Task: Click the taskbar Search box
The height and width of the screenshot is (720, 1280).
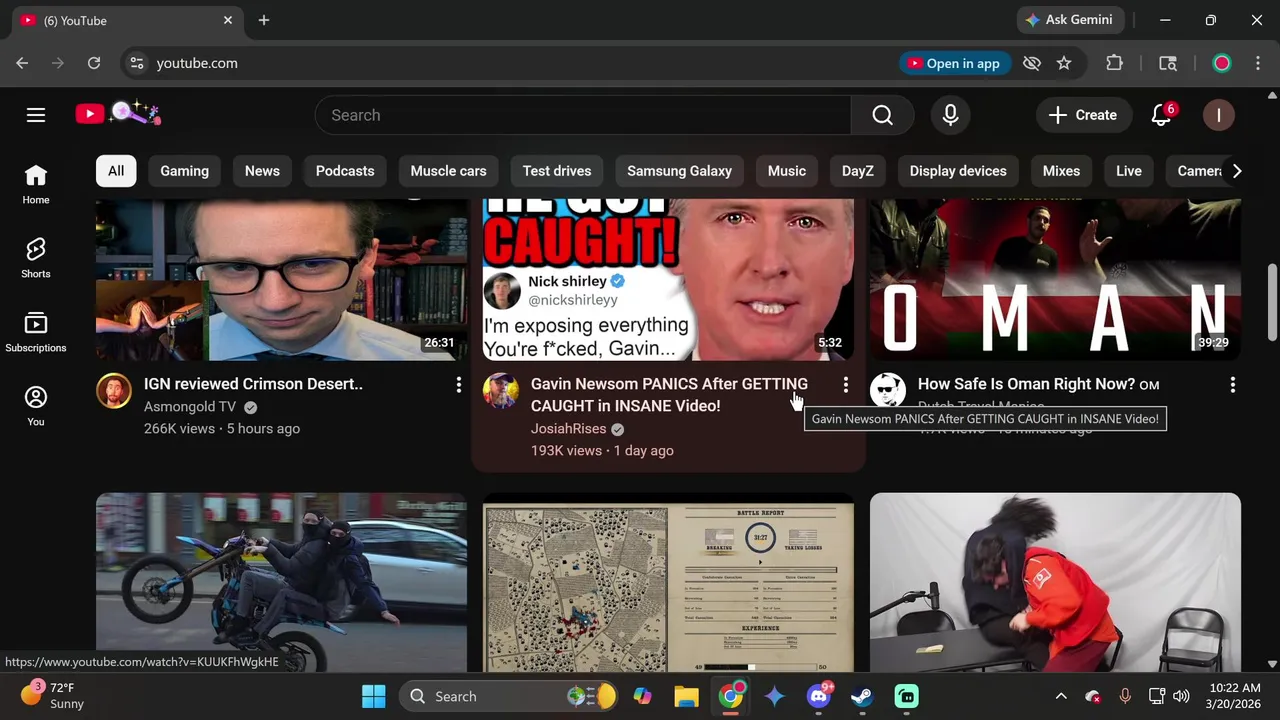Action: [x=510, y=696]
